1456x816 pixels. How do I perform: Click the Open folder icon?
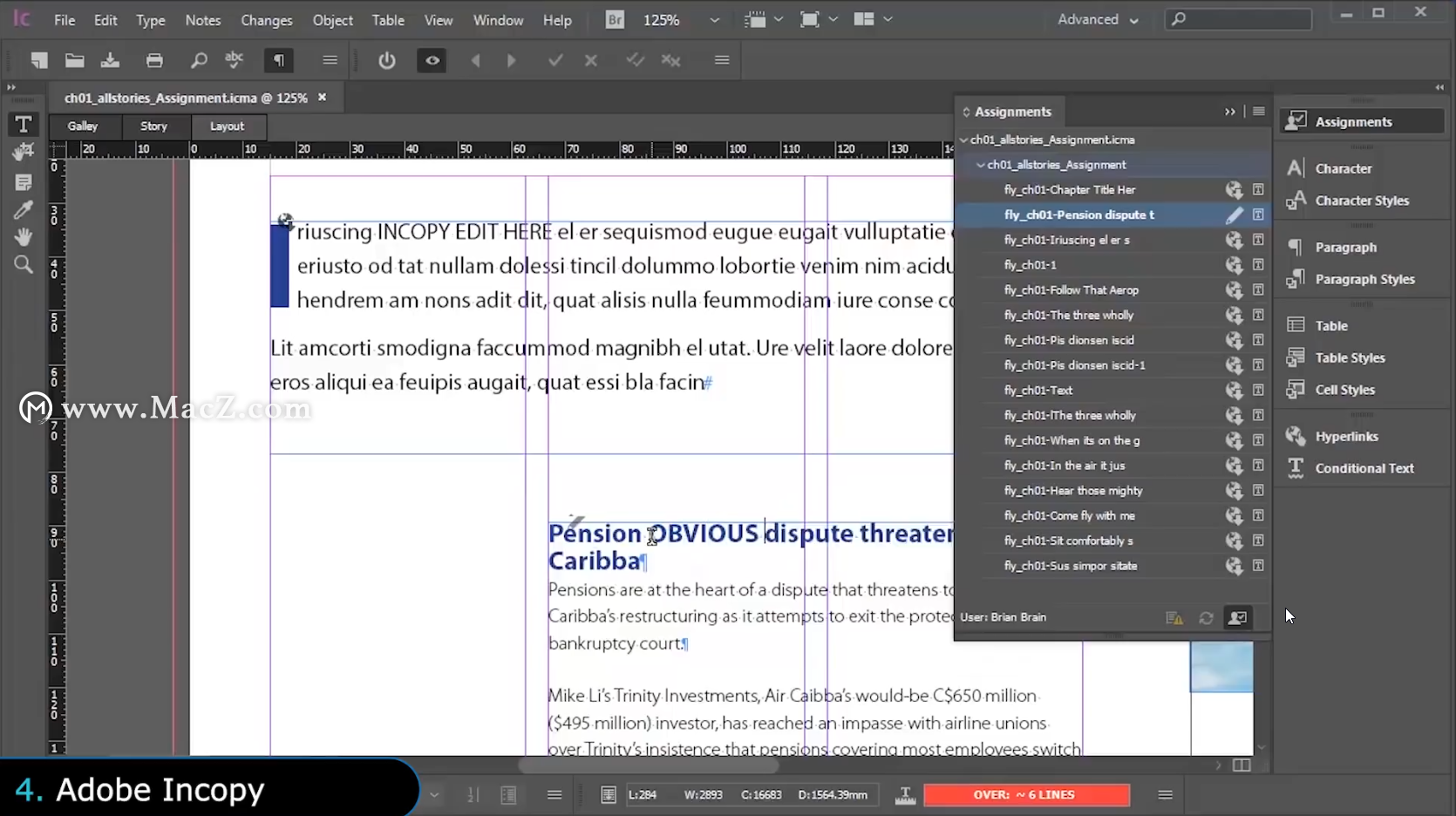(75, 60)
